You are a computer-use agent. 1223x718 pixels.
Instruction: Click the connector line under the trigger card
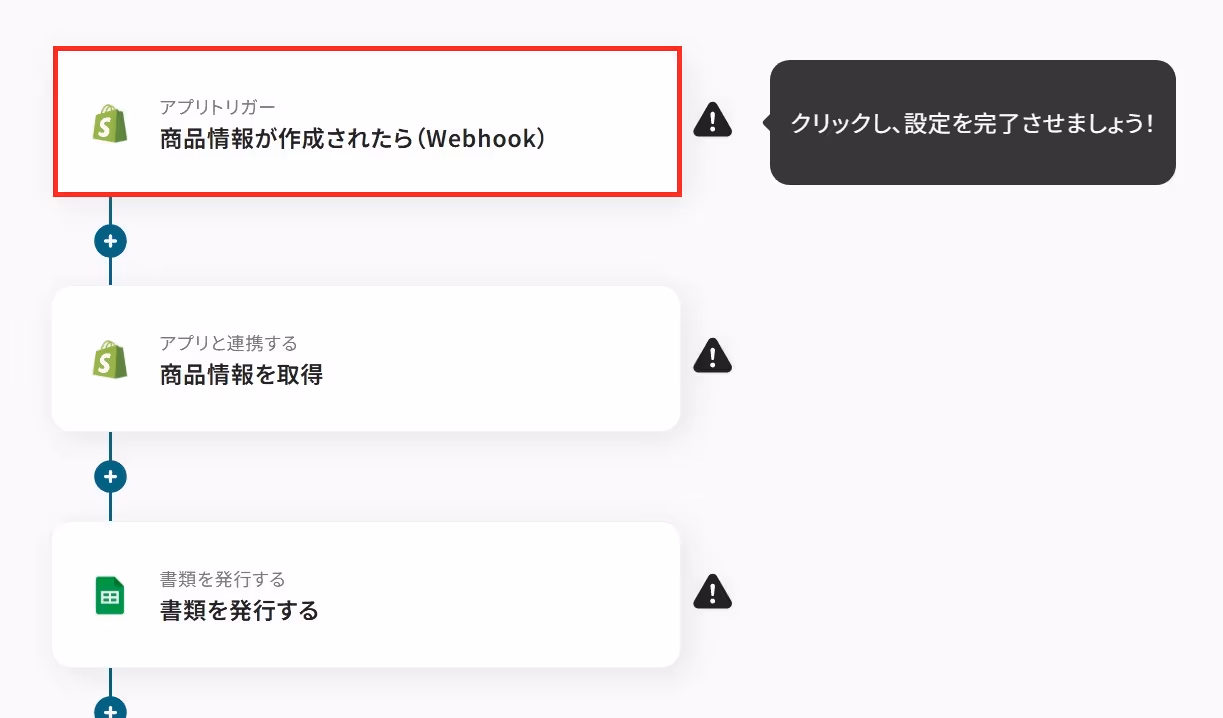[110, 210]
